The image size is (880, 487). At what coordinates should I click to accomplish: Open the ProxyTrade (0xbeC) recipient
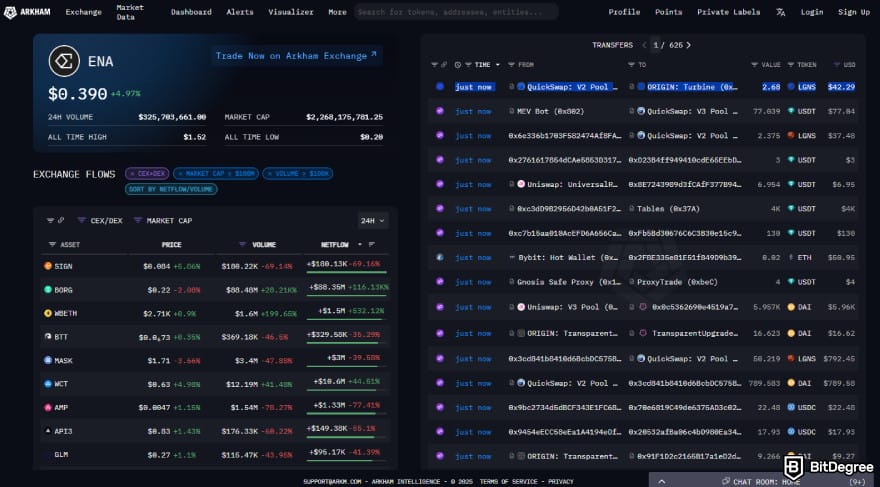677,282
